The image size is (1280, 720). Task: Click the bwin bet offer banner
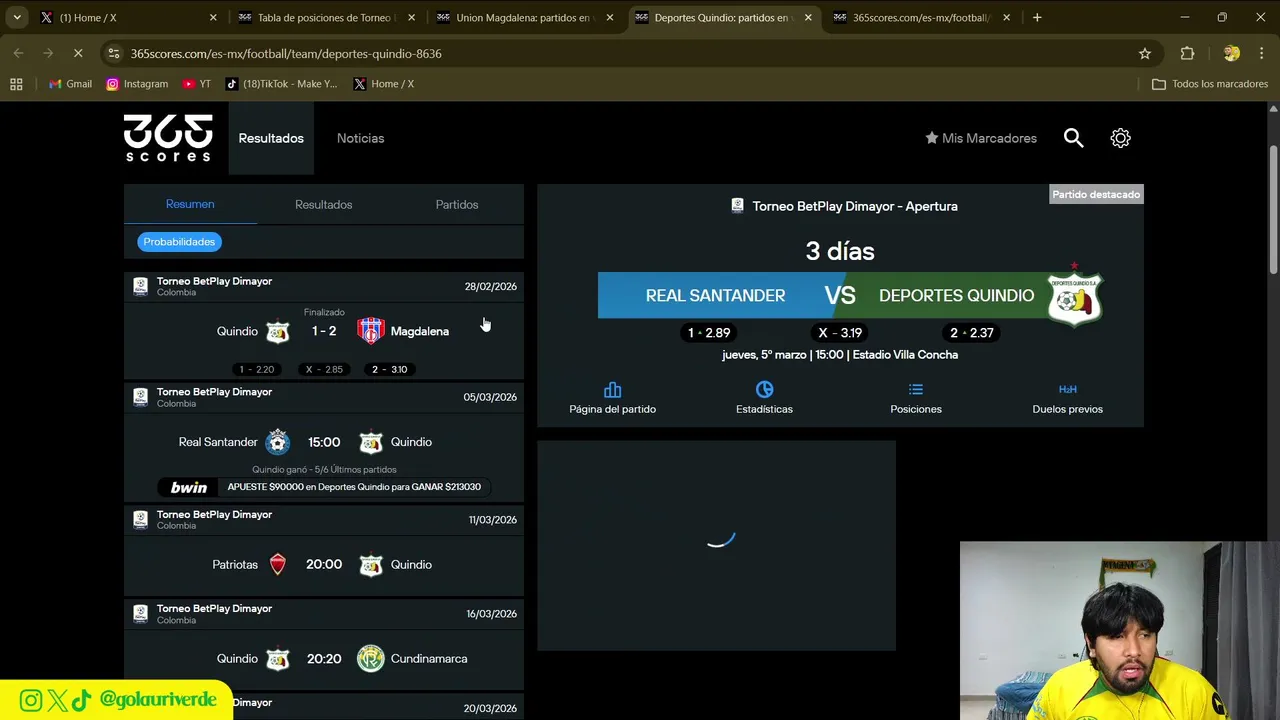point(324,487)
